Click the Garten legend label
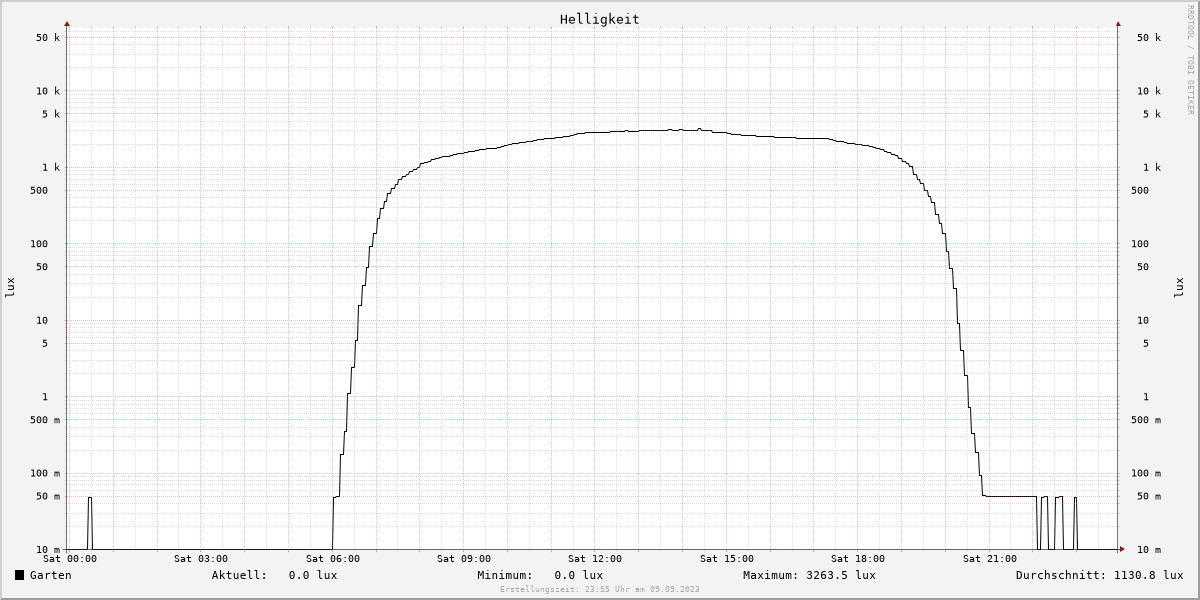The height and width of the screenshot is (600, 1200). (x=51, y=575)
